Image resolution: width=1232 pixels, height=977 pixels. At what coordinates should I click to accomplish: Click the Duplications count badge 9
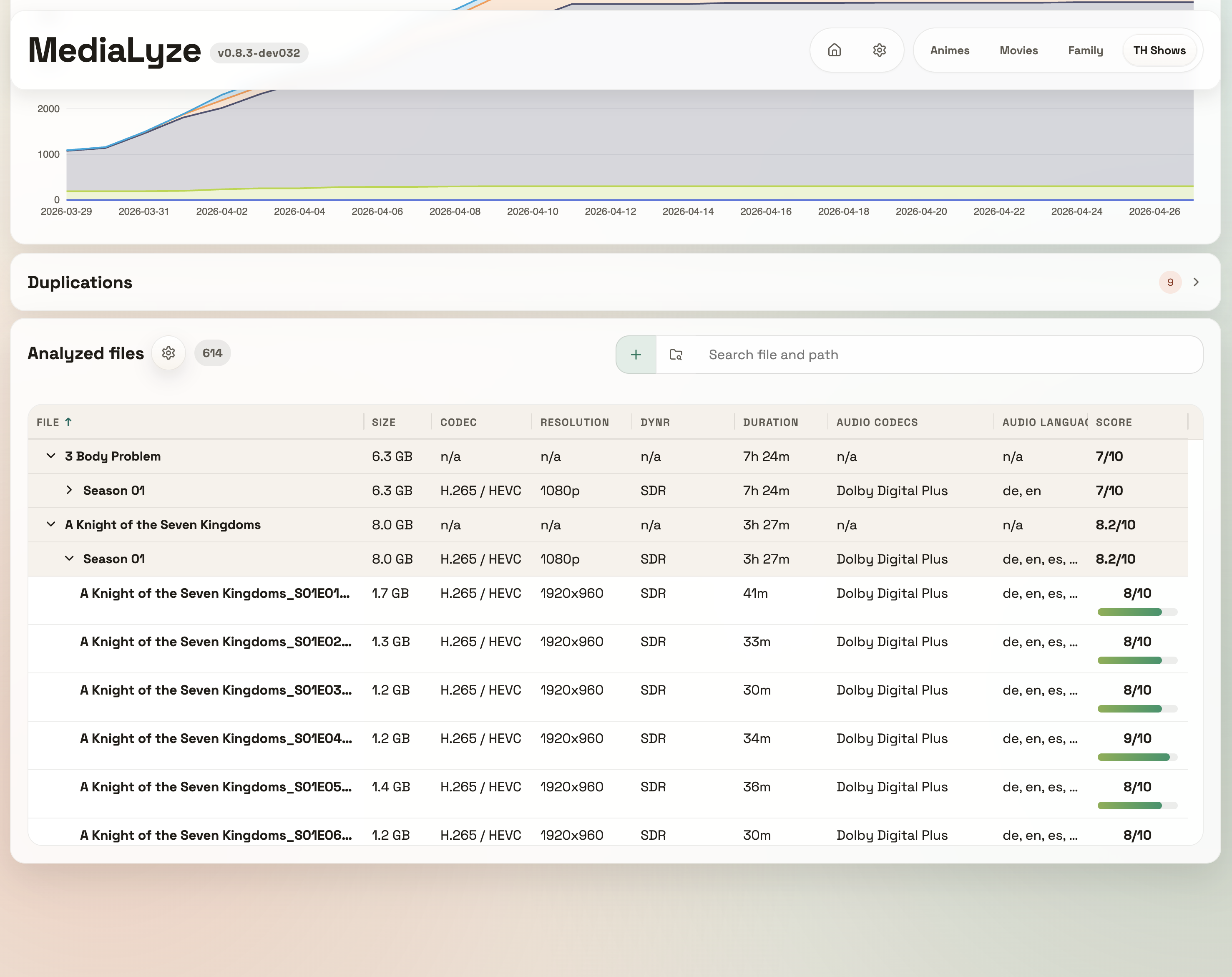[1170, 282]
